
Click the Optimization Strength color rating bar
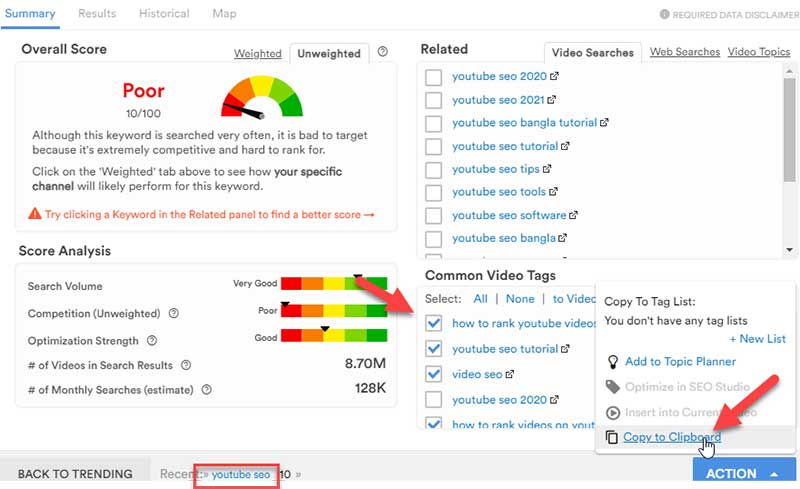click(334, 335)
